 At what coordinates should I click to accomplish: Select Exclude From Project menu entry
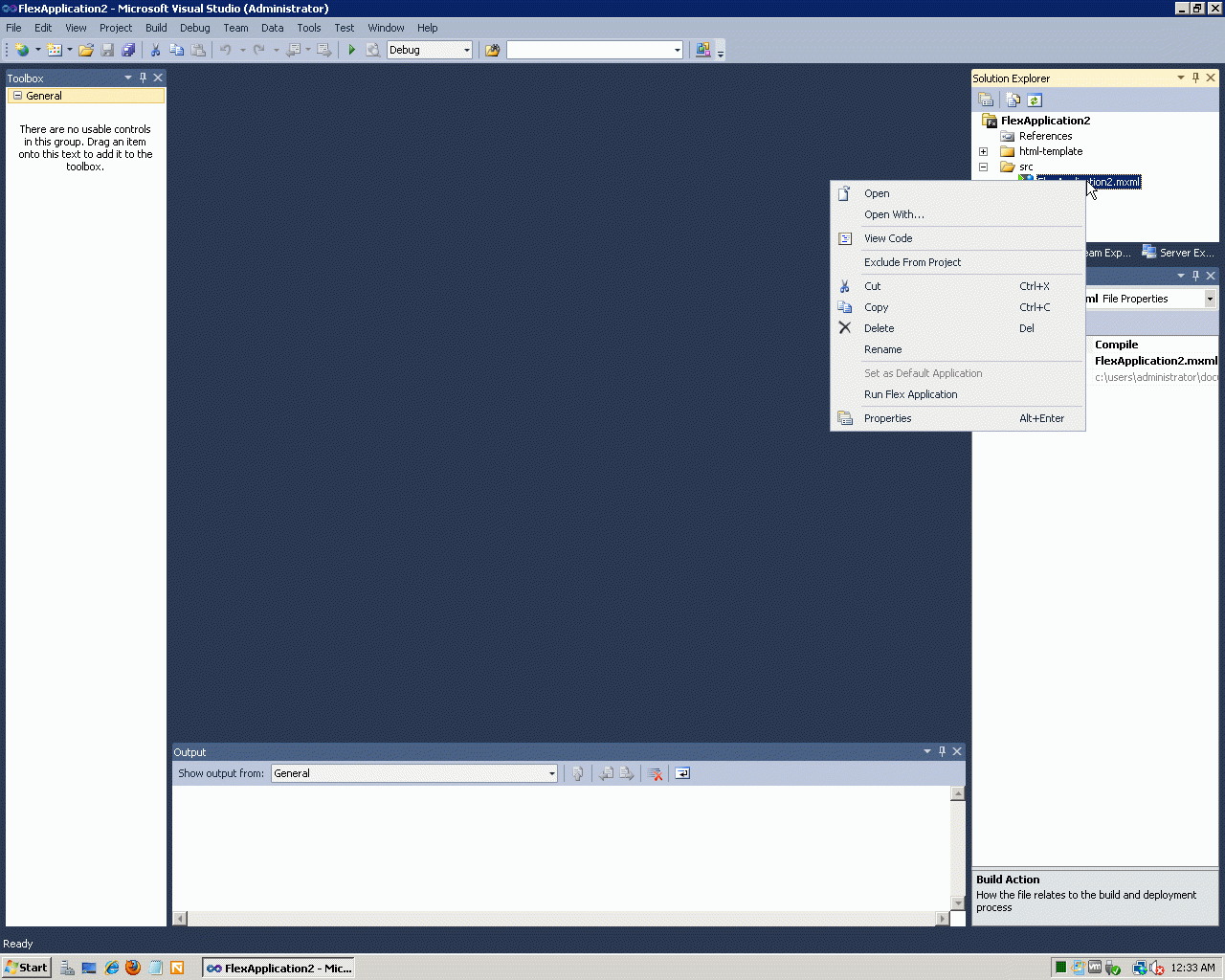coord(957,262)
